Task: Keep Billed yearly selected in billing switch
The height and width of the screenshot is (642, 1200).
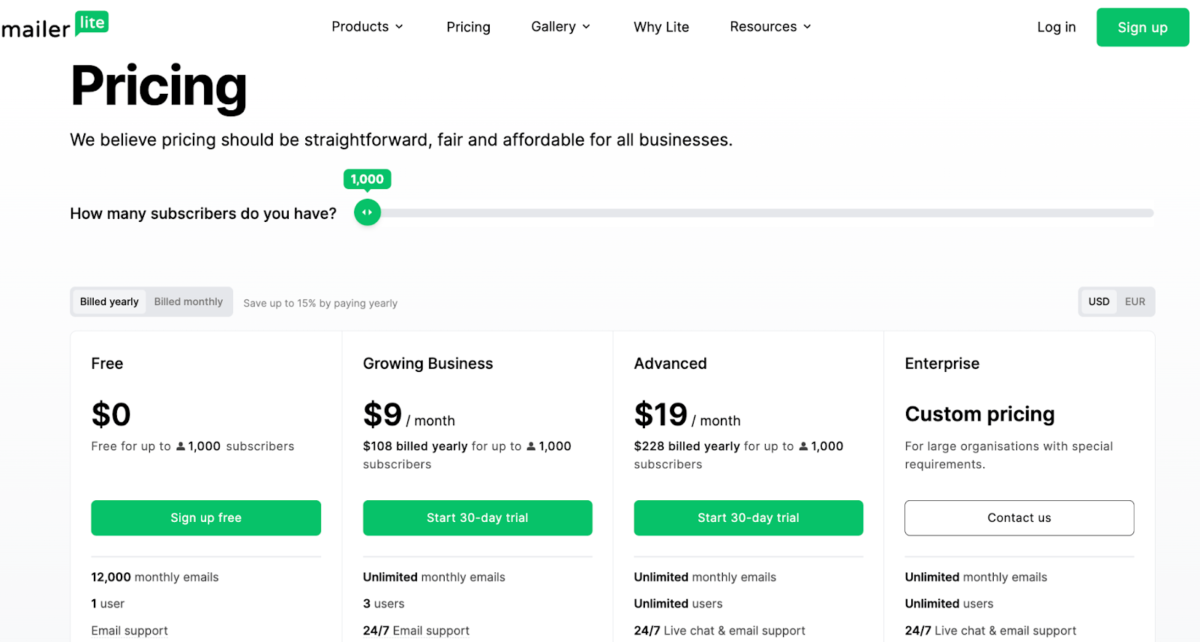Action: tap(108, 301)
